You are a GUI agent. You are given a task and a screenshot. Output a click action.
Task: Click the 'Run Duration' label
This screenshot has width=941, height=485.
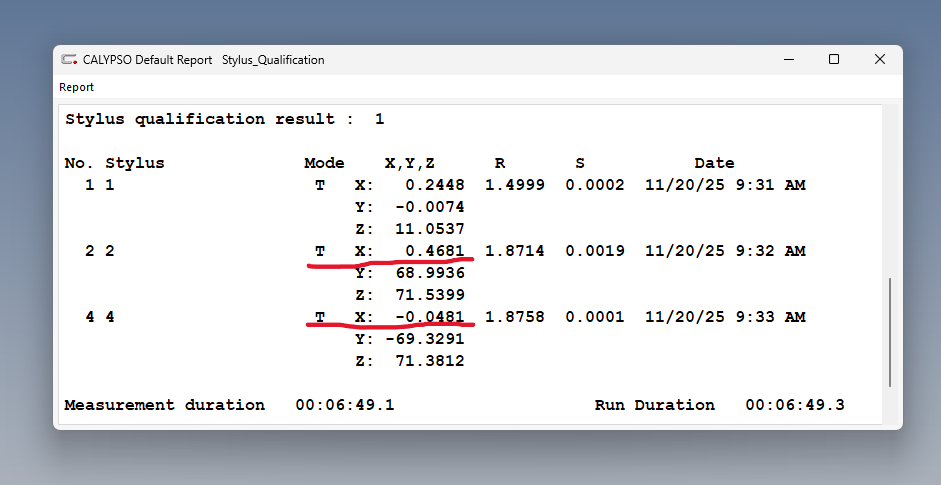[655, 405]
